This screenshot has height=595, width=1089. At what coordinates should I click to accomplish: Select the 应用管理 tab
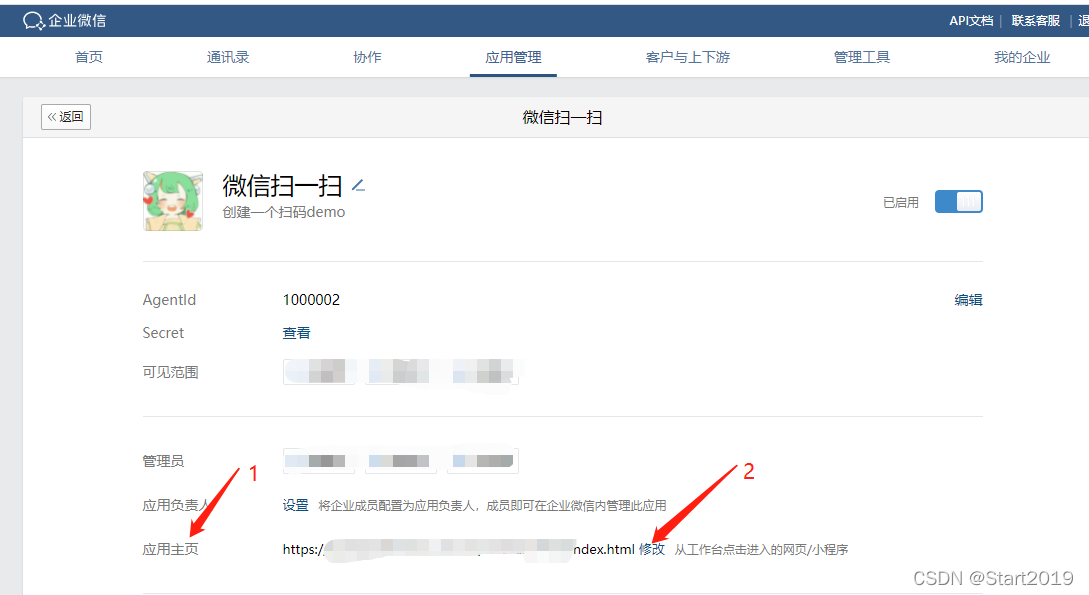tap(513, 57)
